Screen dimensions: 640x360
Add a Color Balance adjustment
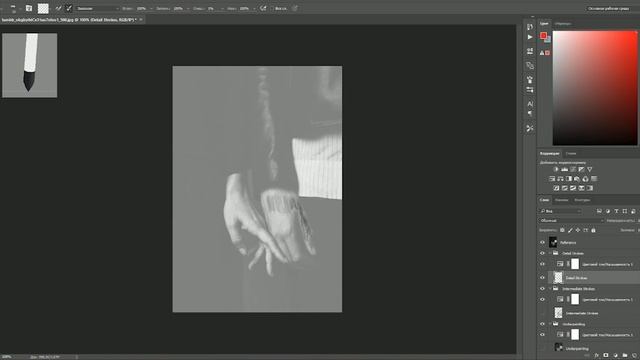point(560,179)
